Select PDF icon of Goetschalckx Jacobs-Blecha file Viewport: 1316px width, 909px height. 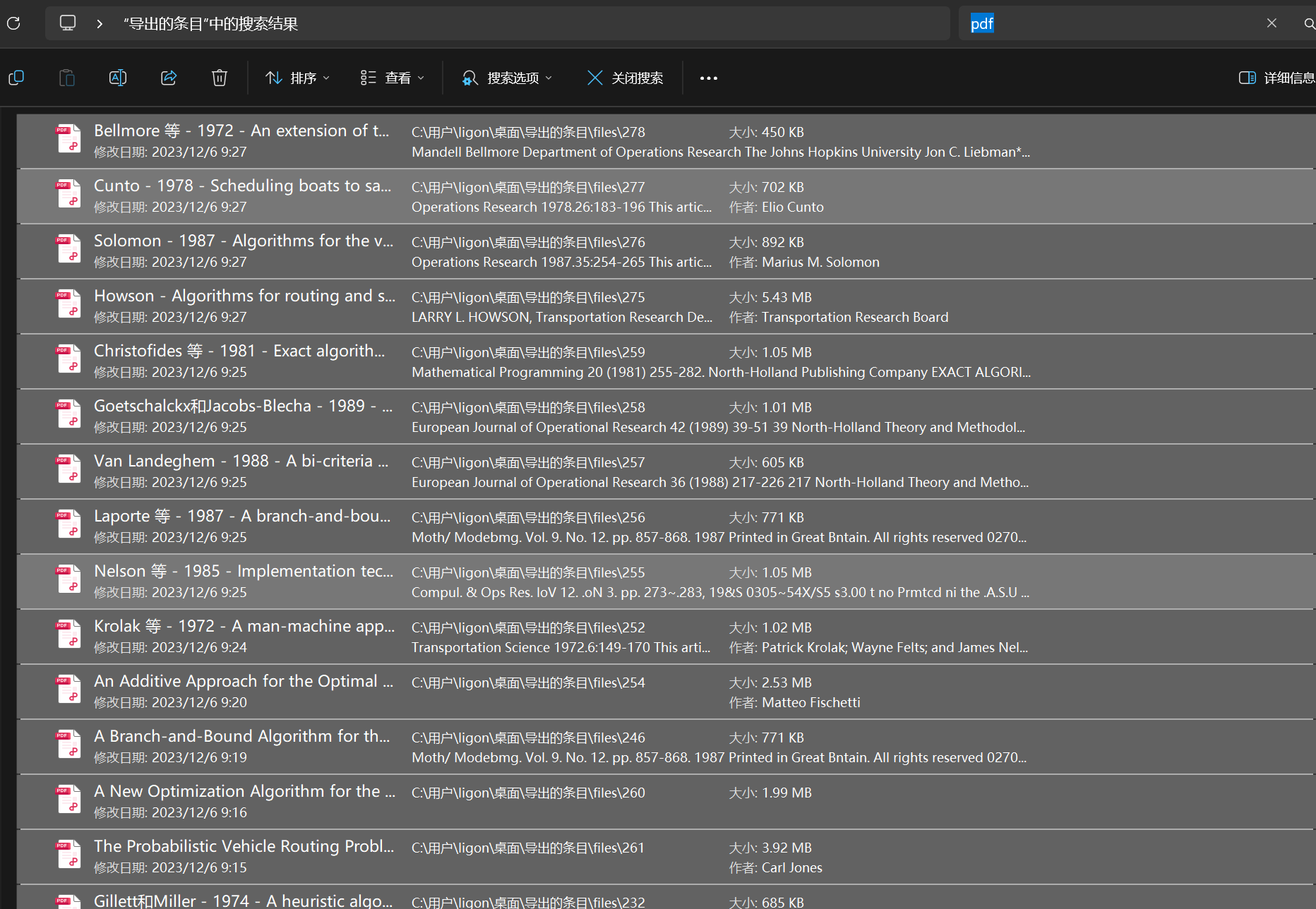(69, 414)
